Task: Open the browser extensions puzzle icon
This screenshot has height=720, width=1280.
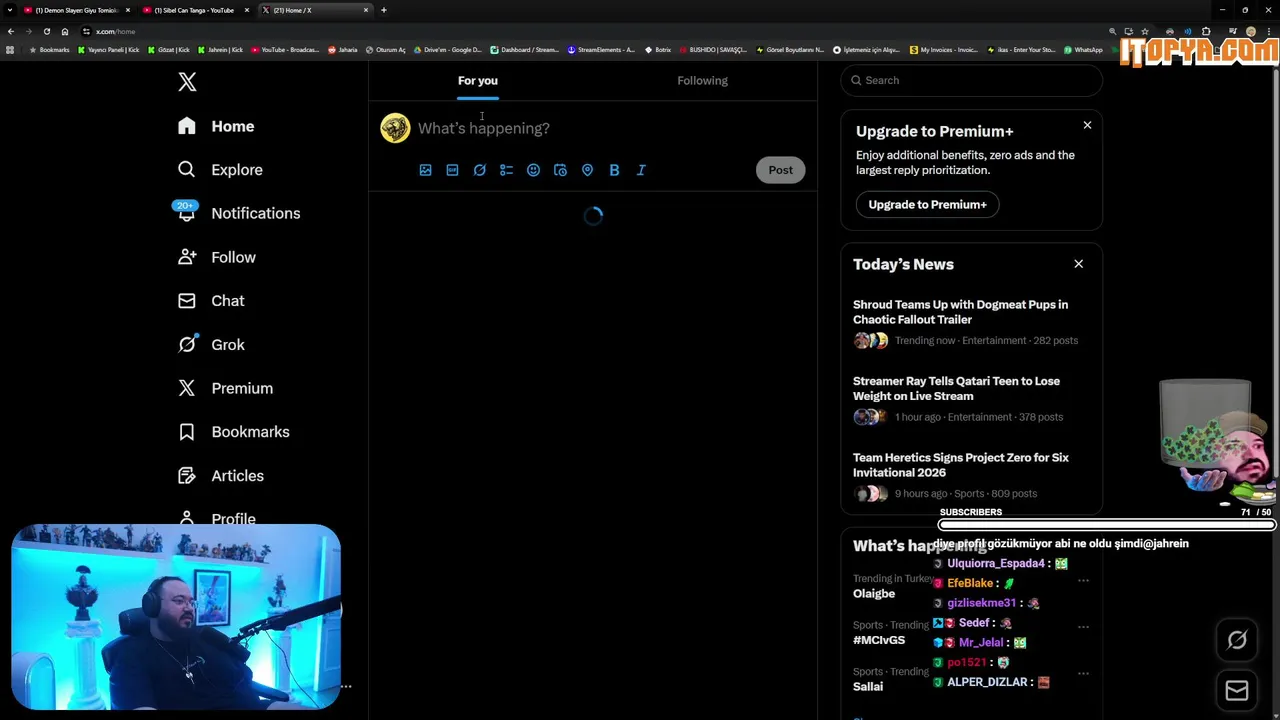Action: tap(1206, 31)
